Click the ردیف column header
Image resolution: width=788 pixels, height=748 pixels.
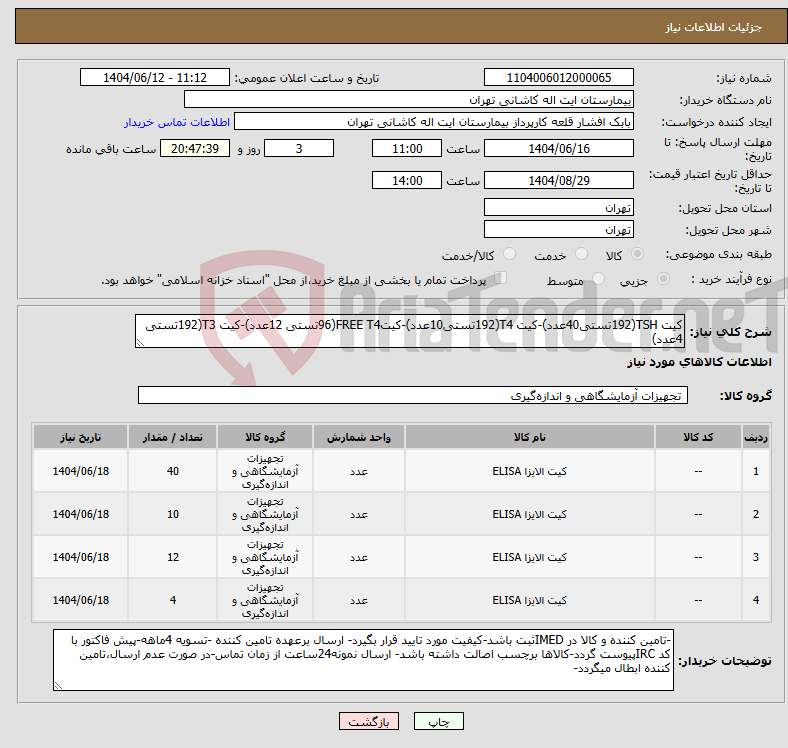(x=755, y=437)
